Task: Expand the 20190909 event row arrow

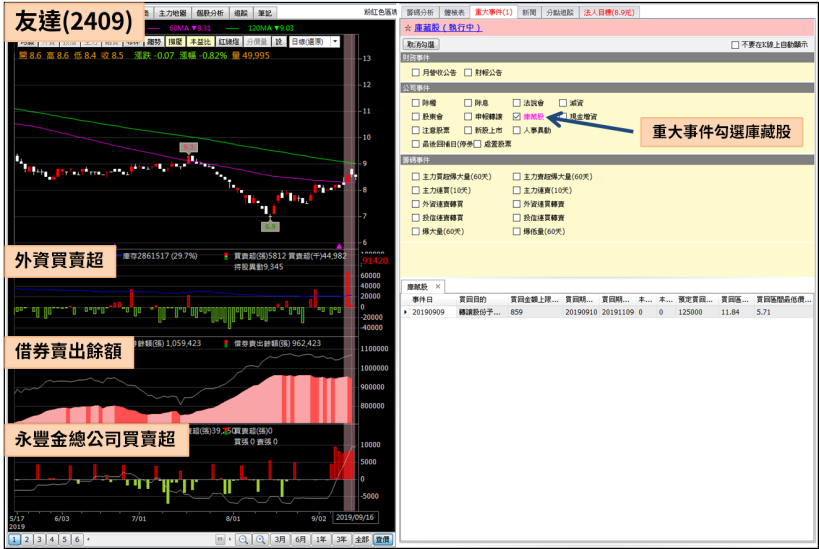Action: (x=406, y=312)
